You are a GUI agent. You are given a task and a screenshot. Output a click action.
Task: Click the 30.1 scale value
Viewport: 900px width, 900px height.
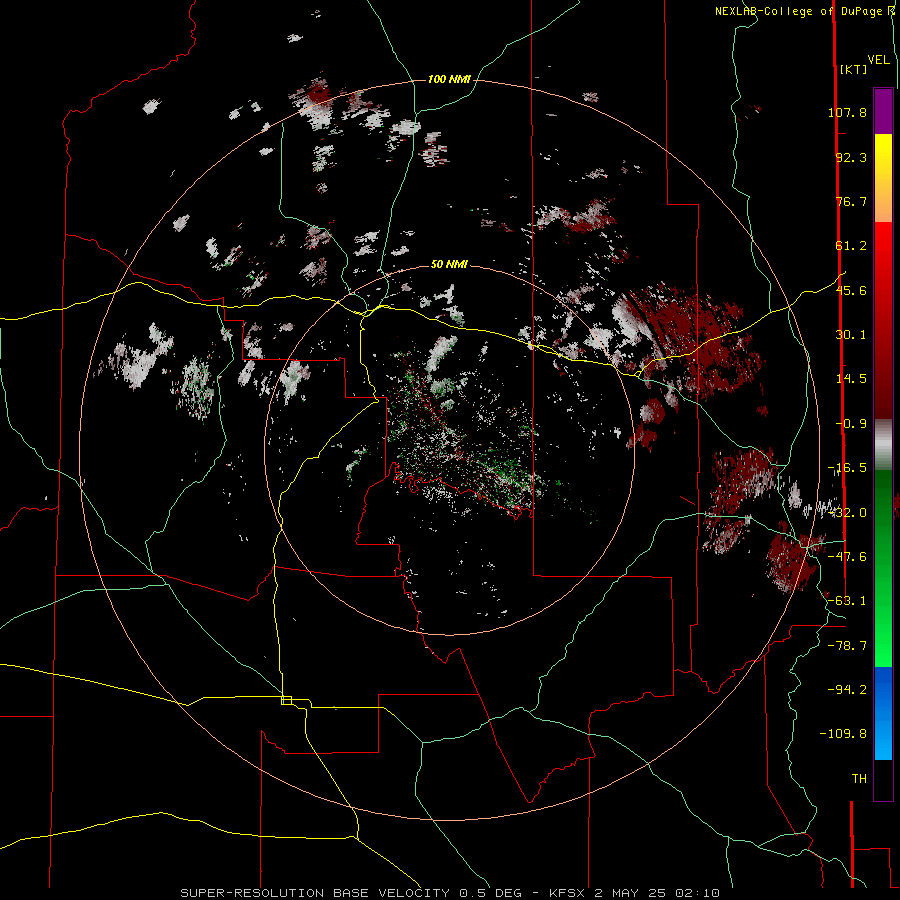tap(851, 335)
